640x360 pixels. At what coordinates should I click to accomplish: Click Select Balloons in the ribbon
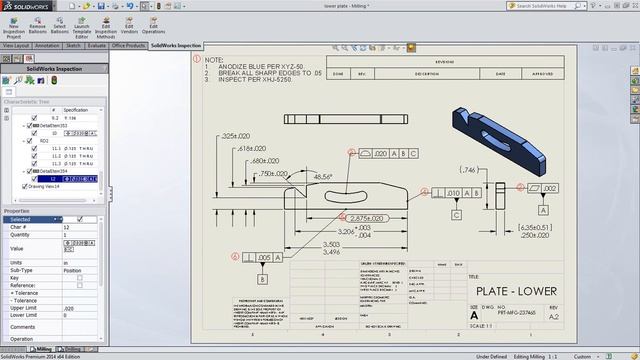coord(60,26)
